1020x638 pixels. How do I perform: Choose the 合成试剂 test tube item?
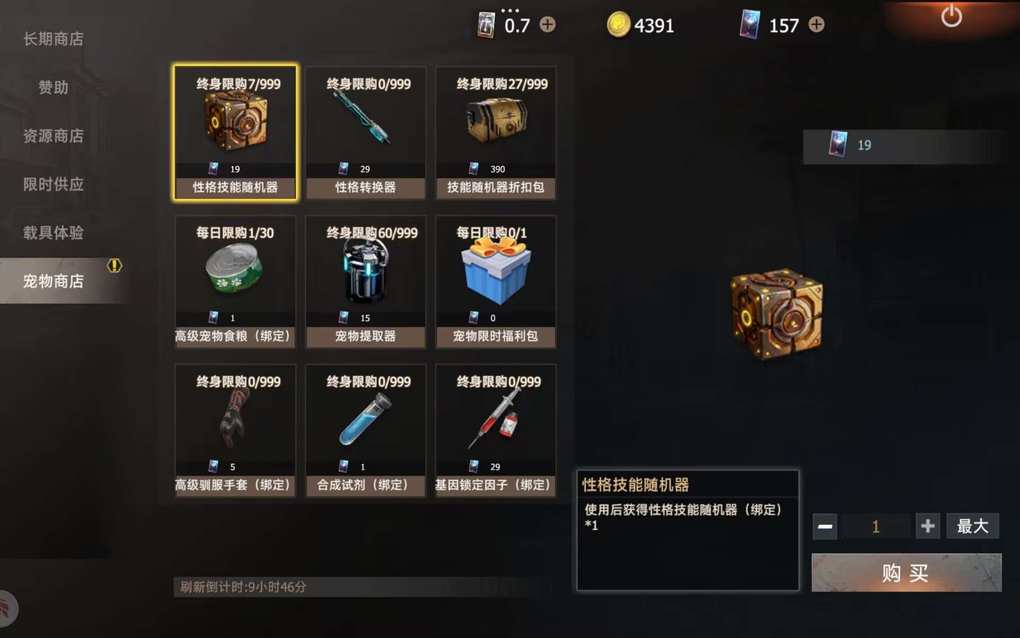366,431
